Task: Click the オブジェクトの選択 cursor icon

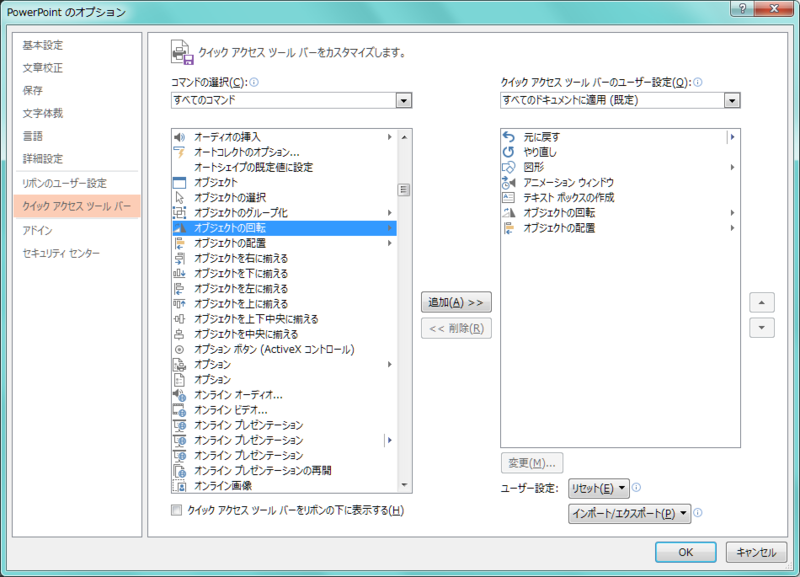Action: click(x=179, y=197)
